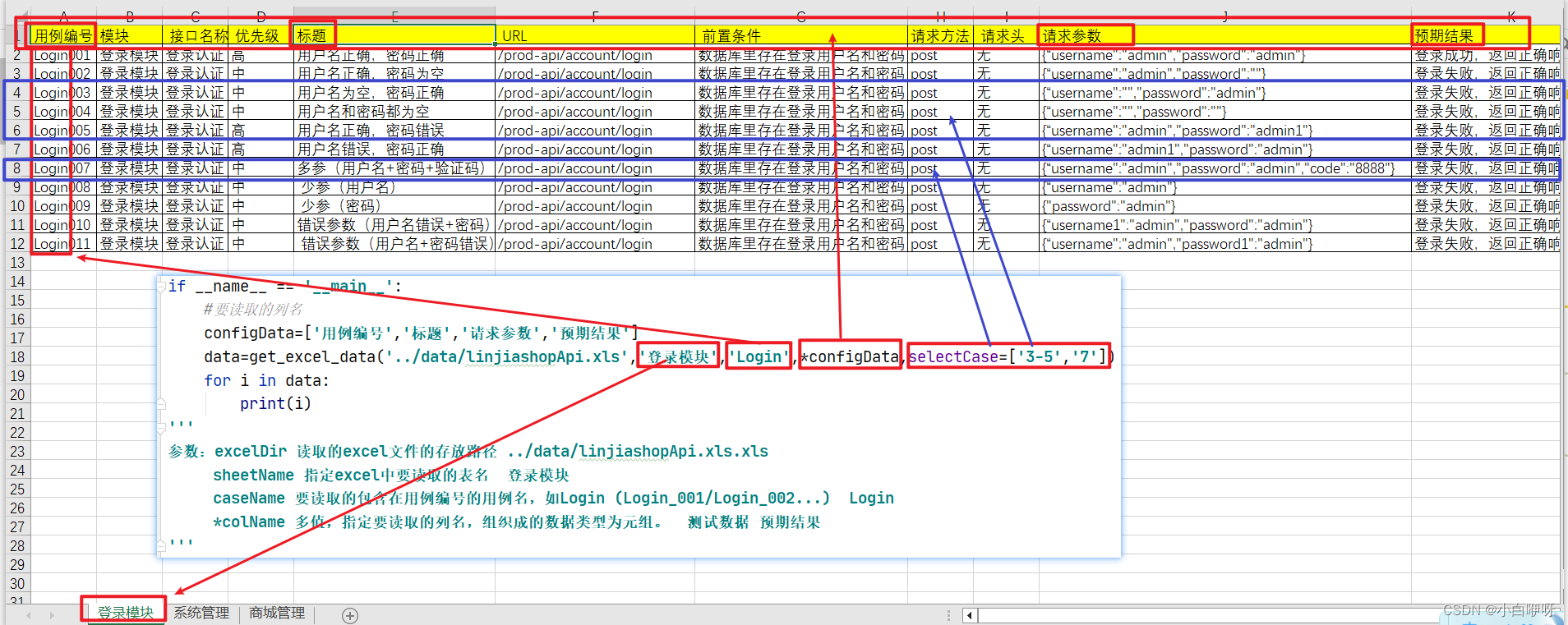Click the title cell 用户名和密码都为空
Screen dimensions: 1568x625
[x=394, y=112]
